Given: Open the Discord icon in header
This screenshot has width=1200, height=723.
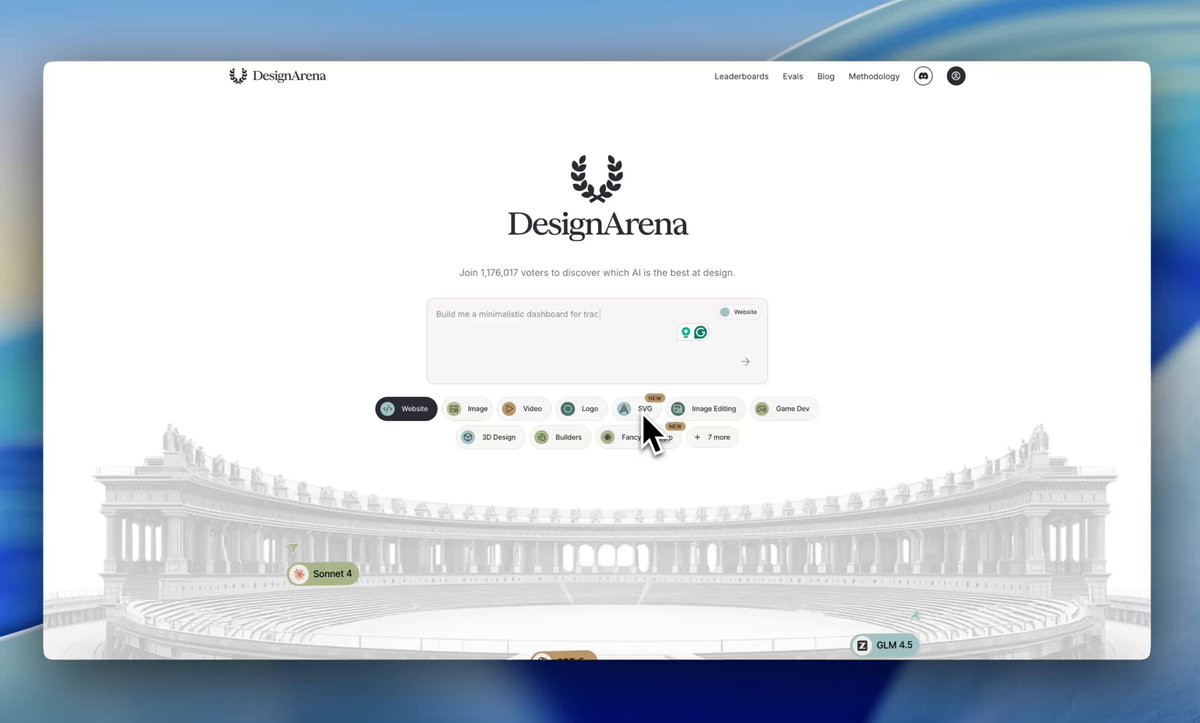Looking at the screenshot, I should (923, 76).
